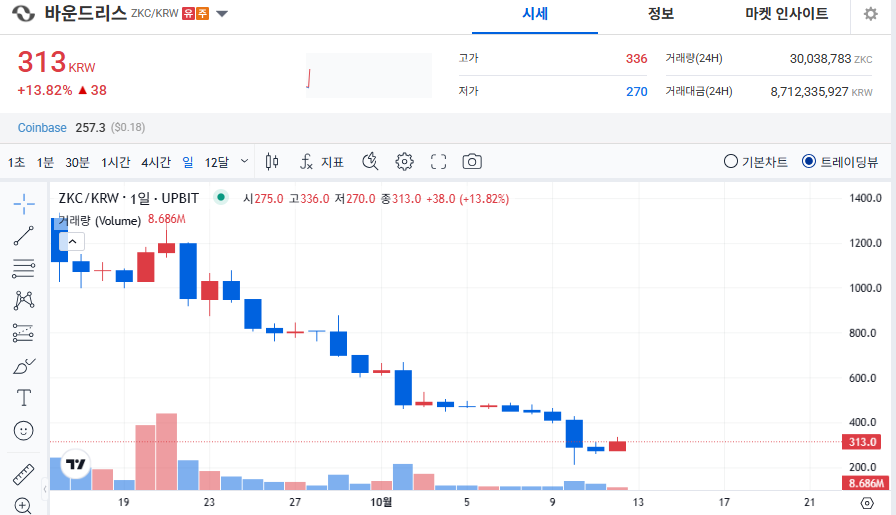Set chart interval to 1초
This screenshot has width=896, height=515.
tap(16, 162)
